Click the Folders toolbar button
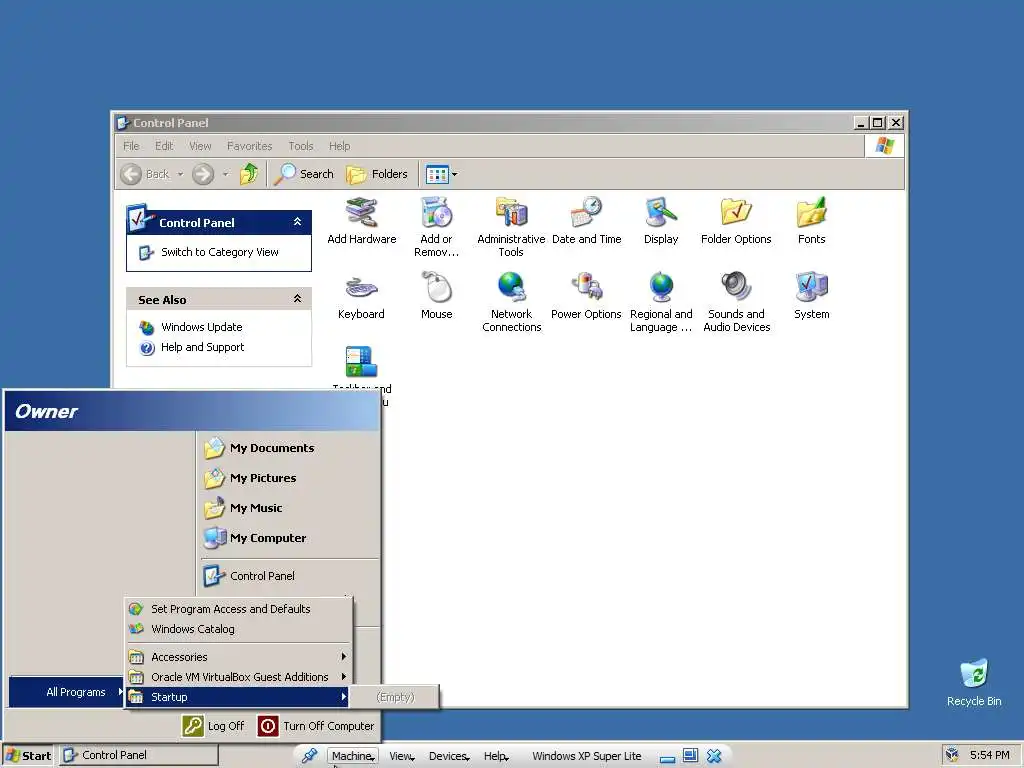Image resolution: width=1024 pixels, height=768 pixels. 377,174
